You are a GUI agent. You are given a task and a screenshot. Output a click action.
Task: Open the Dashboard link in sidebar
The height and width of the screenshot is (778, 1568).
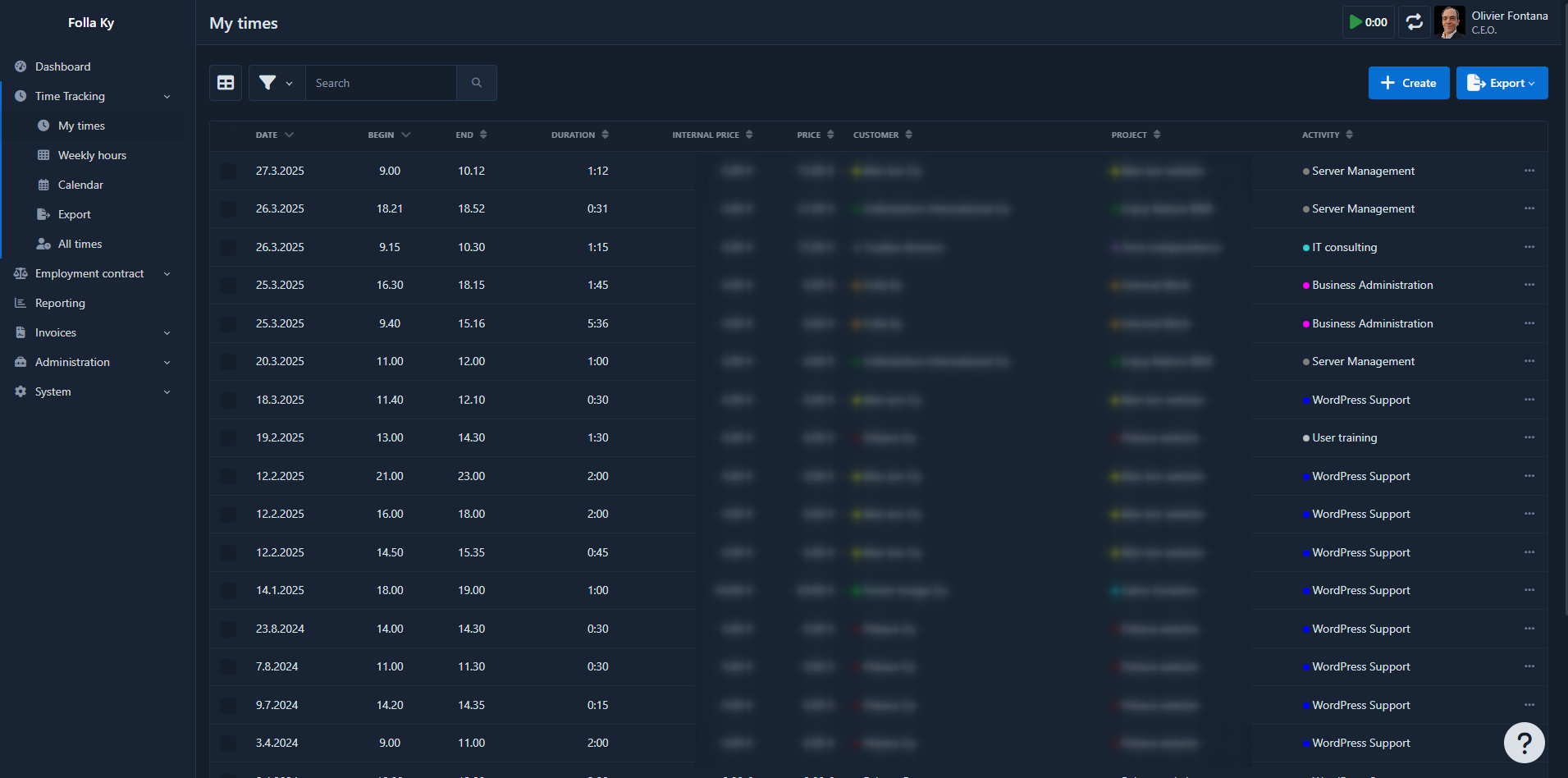click(62, 66)
